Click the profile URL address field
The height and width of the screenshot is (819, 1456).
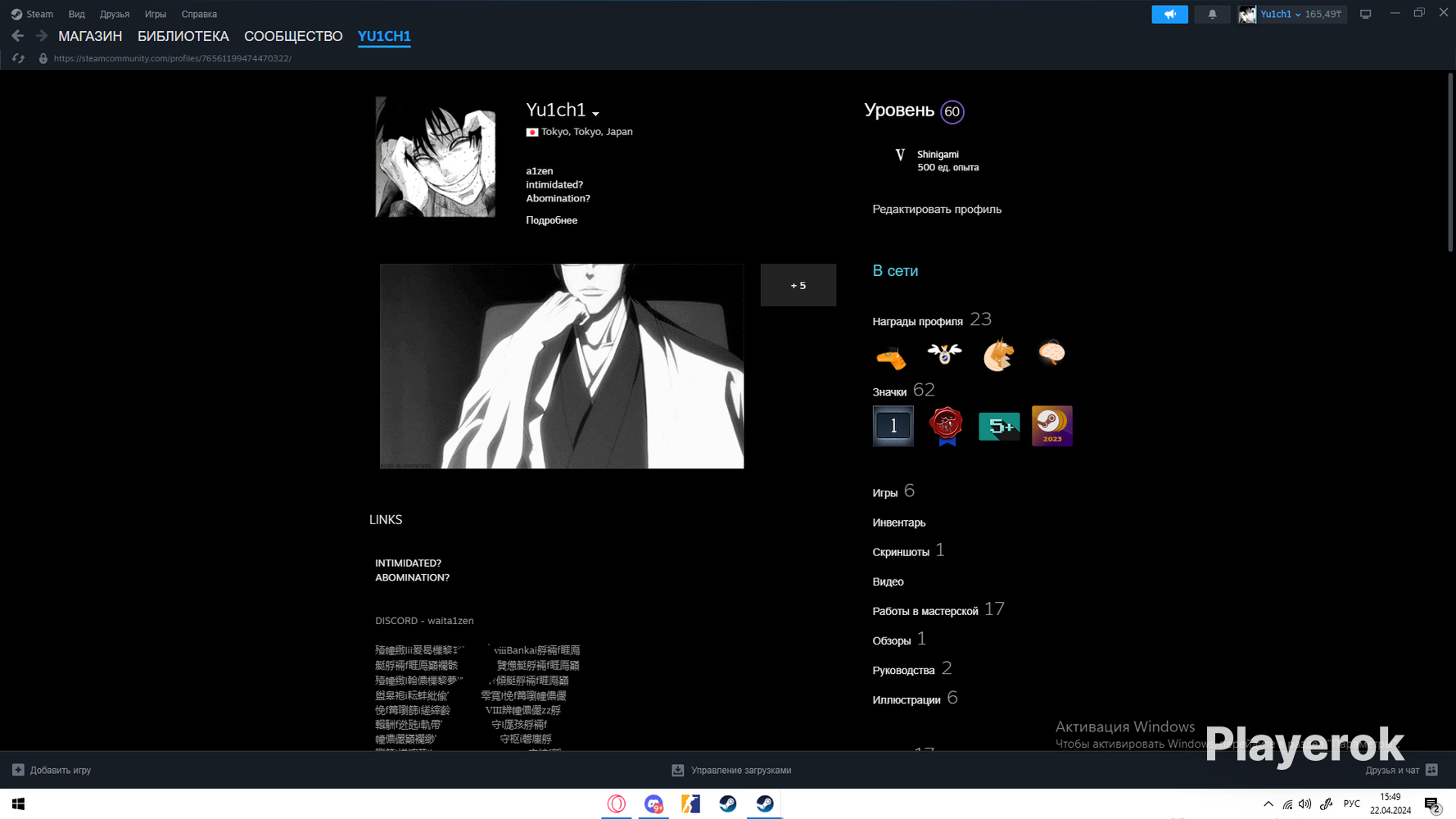173,58
